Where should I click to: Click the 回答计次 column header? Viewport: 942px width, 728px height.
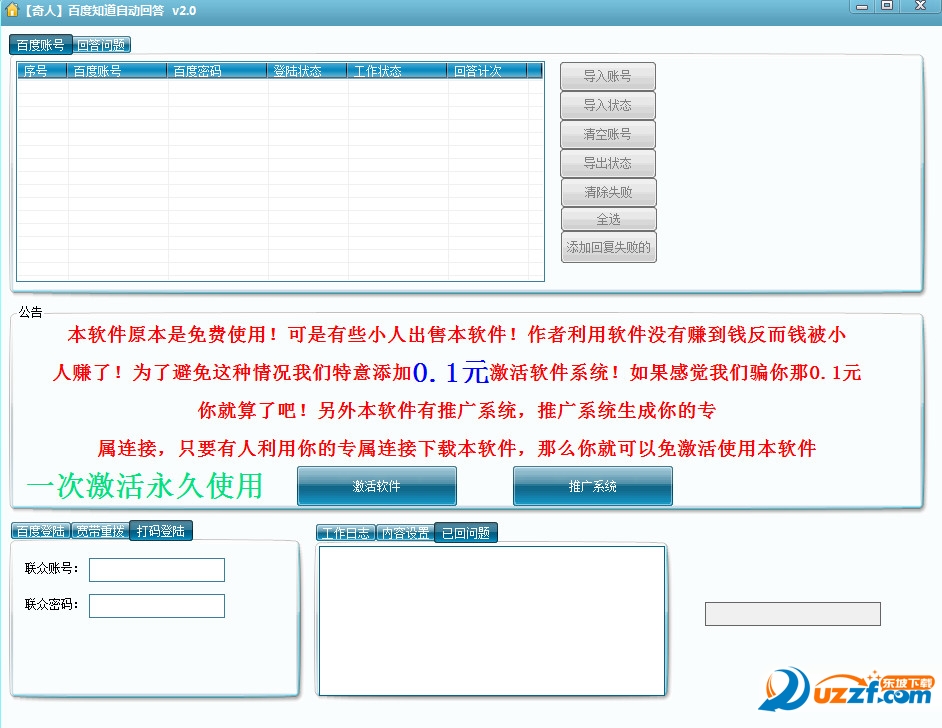tap(487, 71)
